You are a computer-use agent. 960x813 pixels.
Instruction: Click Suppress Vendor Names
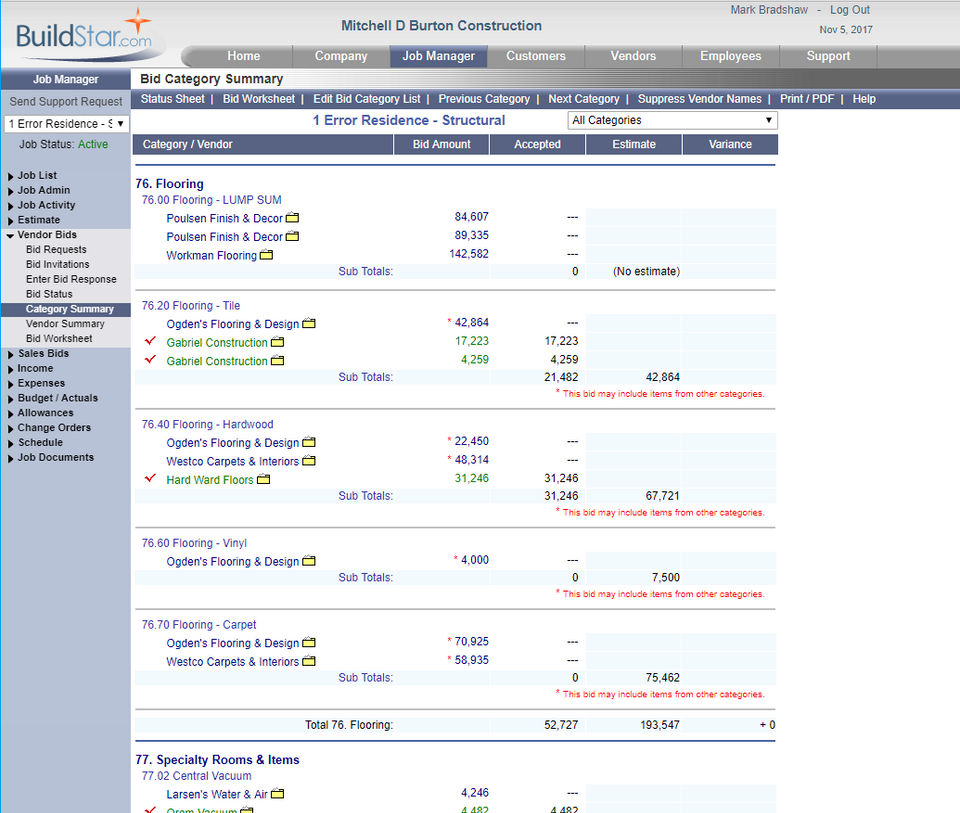[x=699, y=99]
